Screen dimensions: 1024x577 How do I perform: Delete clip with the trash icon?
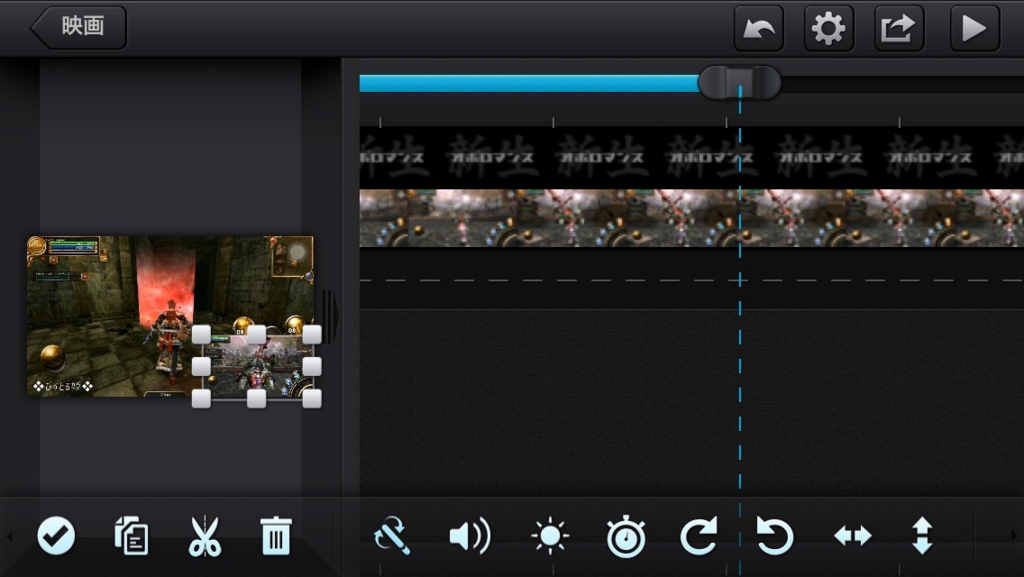pos(276,536)
